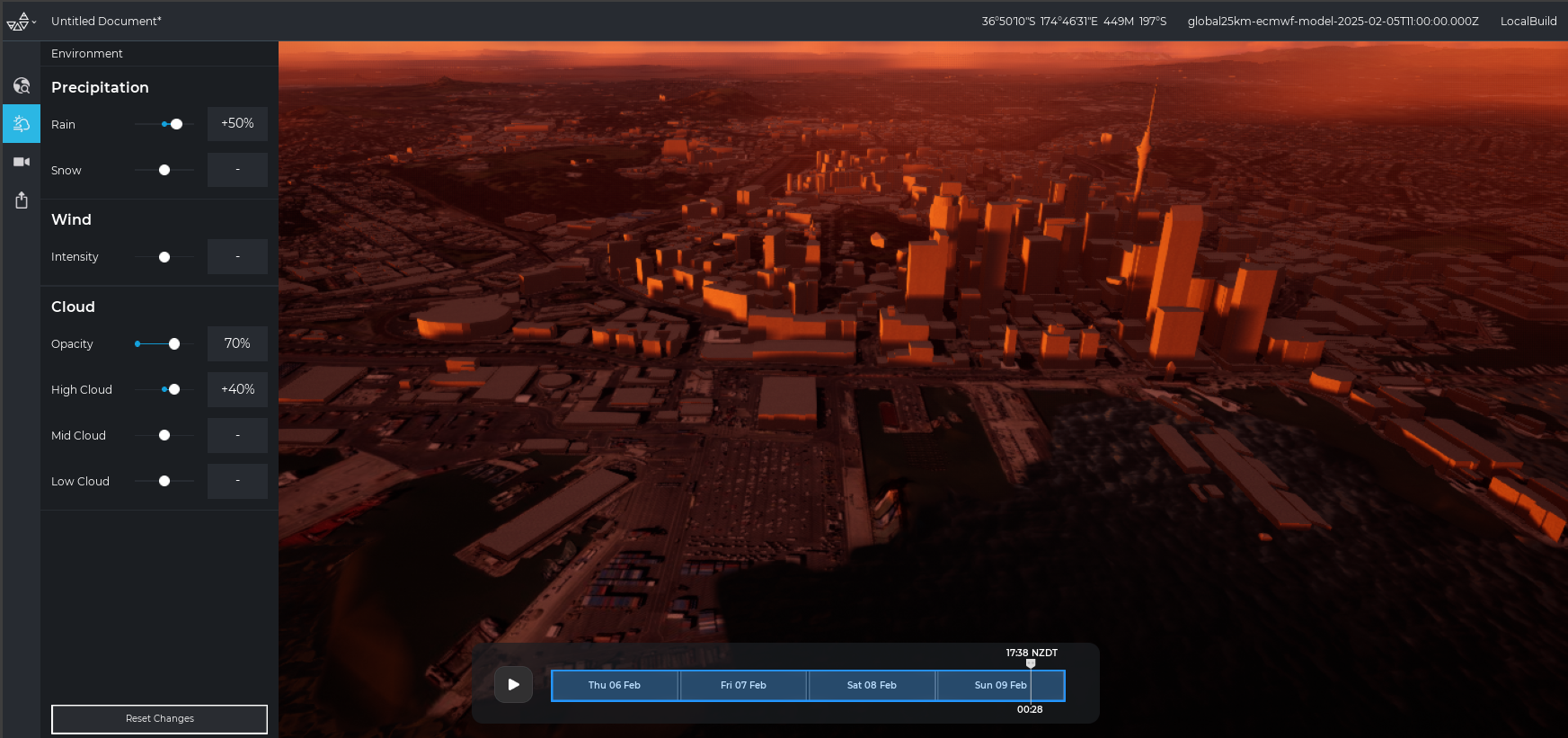Edit the Mid Cloud value field
This screenshot has height=738, width=1568.
pos(237,435)
